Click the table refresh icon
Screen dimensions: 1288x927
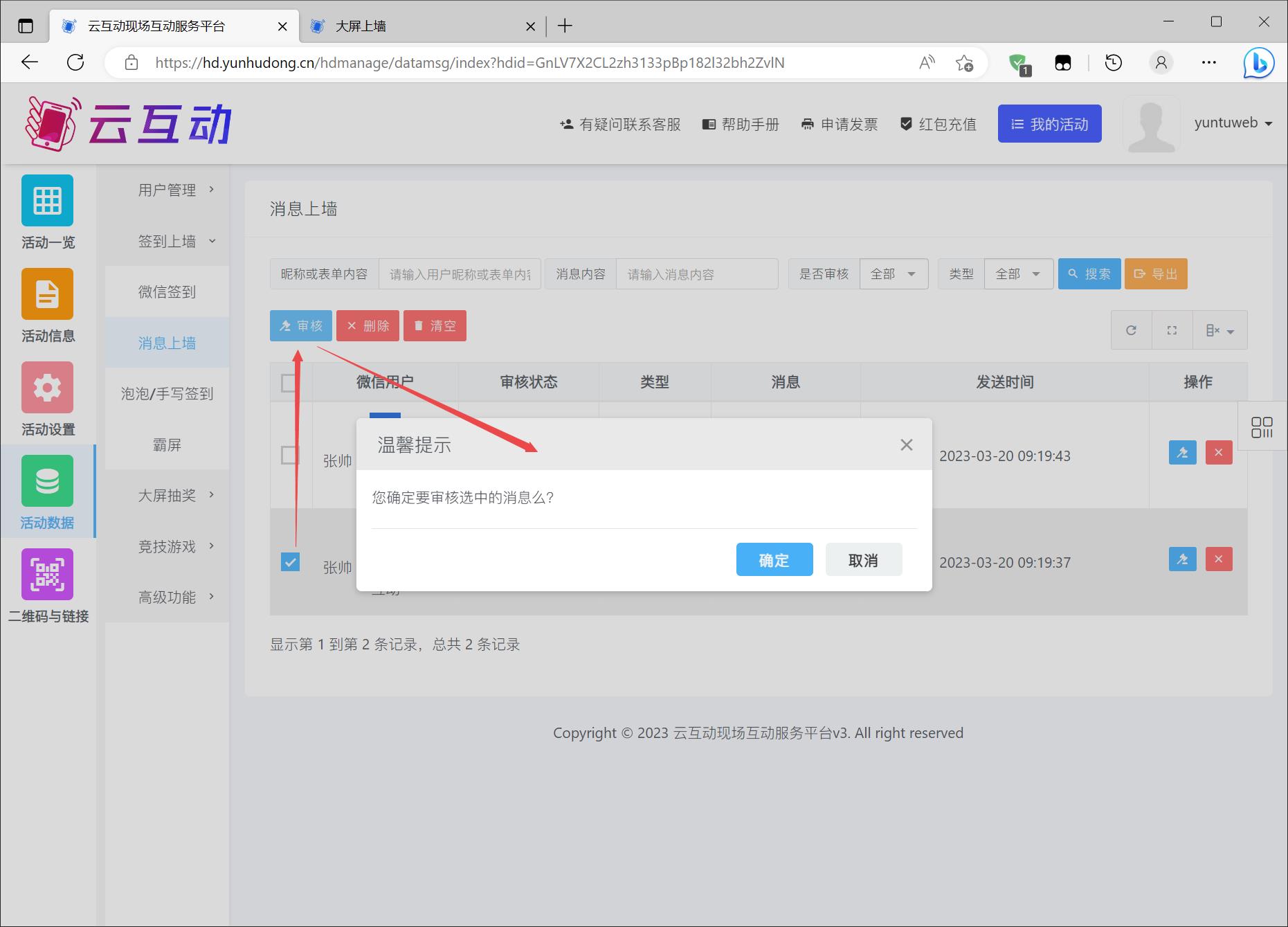pyautogui.click(x=1131, y=330)
